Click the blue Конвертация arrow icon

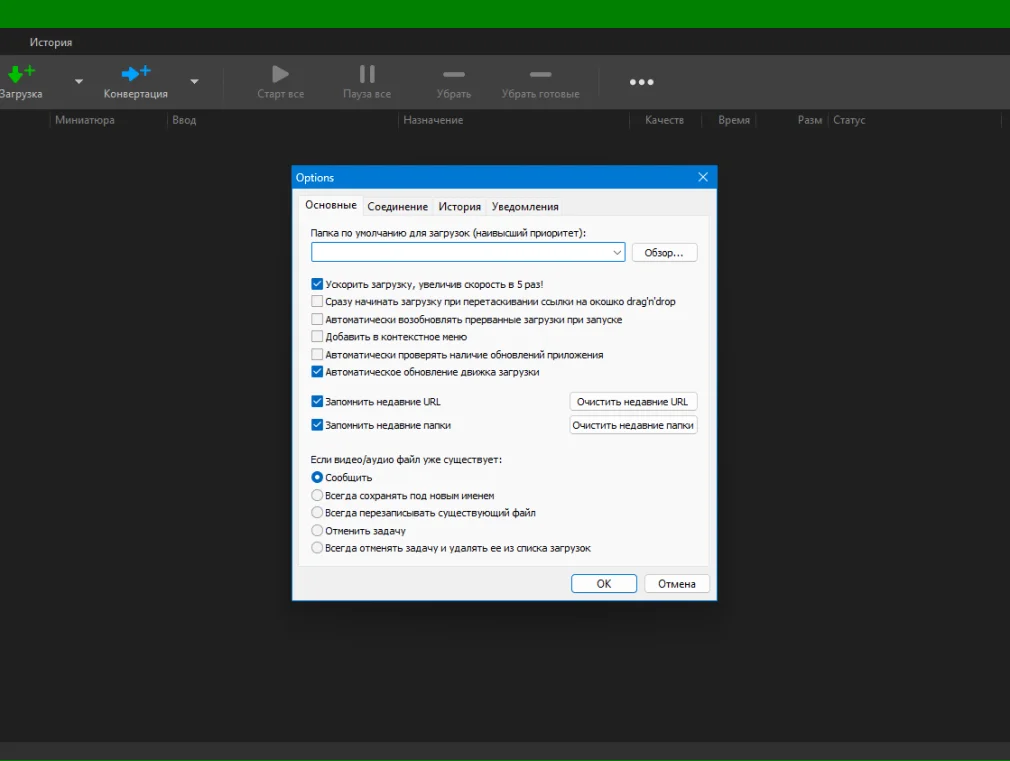click(135, 74)
